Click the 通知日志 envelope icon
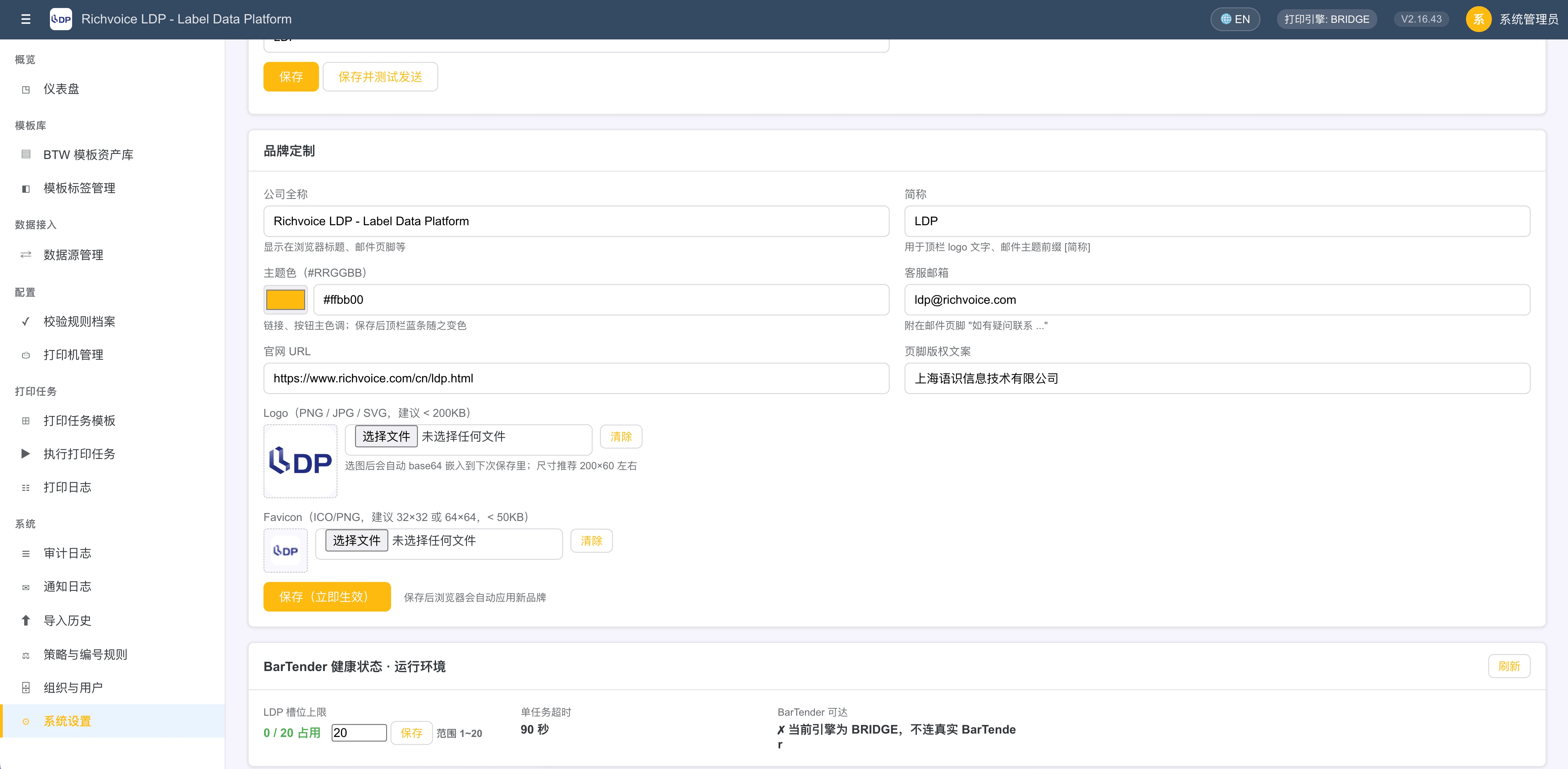The width and height of the screenshot is (1568, 769). [26, 588]
